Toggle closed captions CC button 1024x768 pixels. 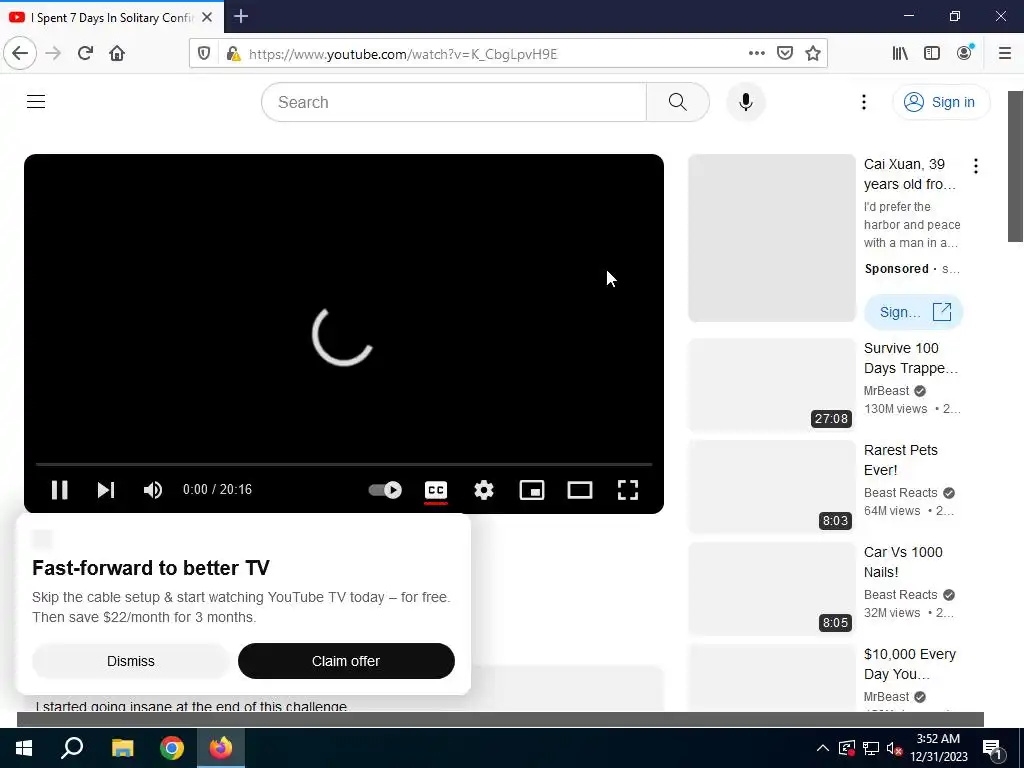436,490
